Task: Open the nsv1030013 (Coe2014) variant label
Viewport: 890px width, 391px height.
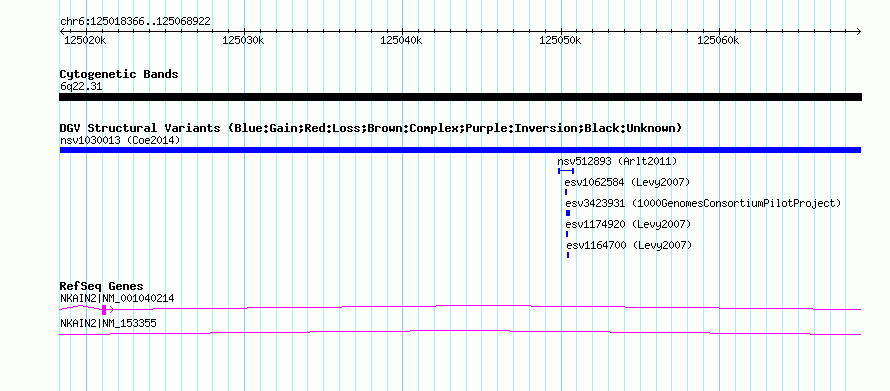Action: click(x=120, y=140)
